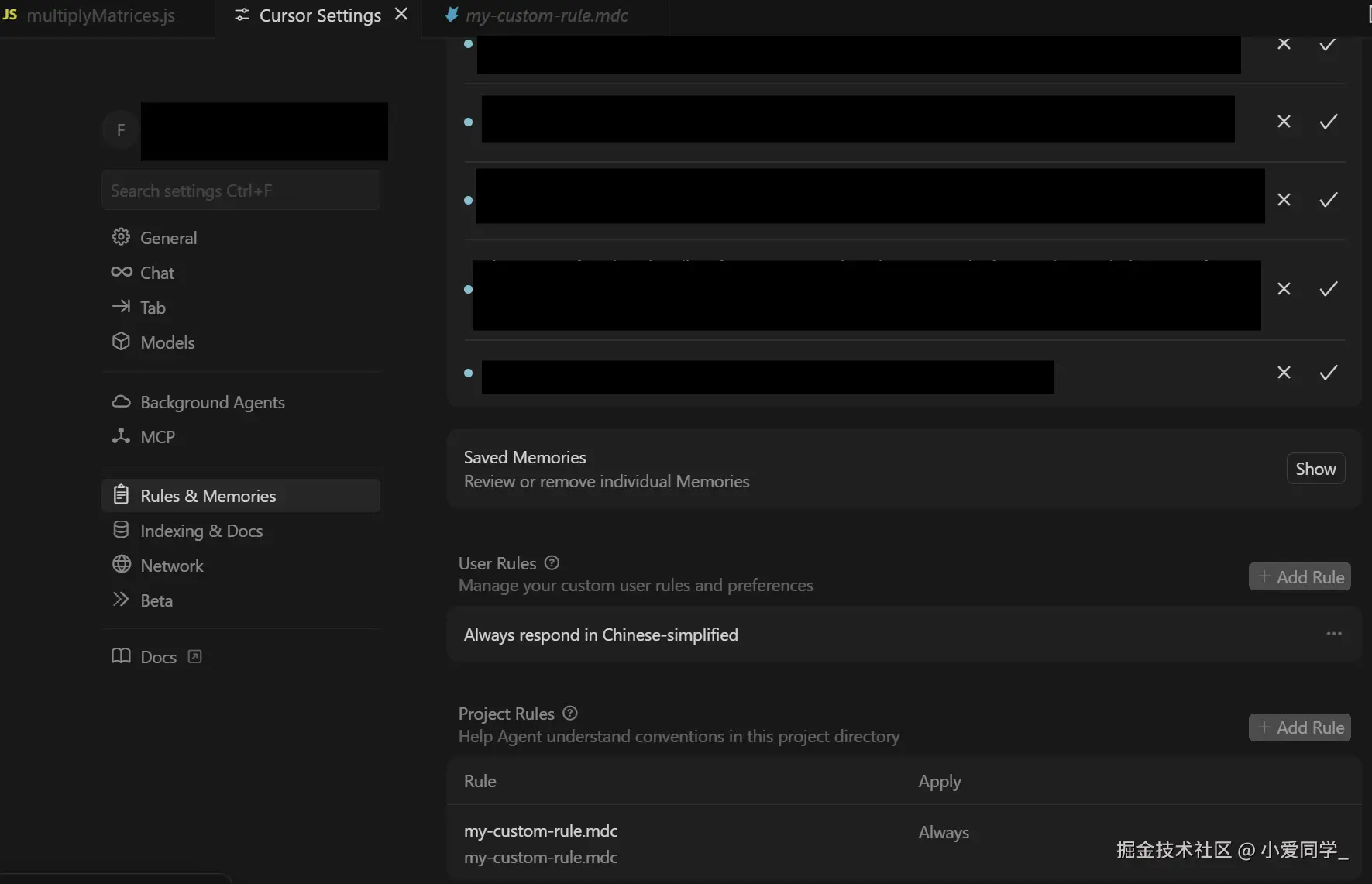Select the Rules & Memories section

(x=241, y=496)
